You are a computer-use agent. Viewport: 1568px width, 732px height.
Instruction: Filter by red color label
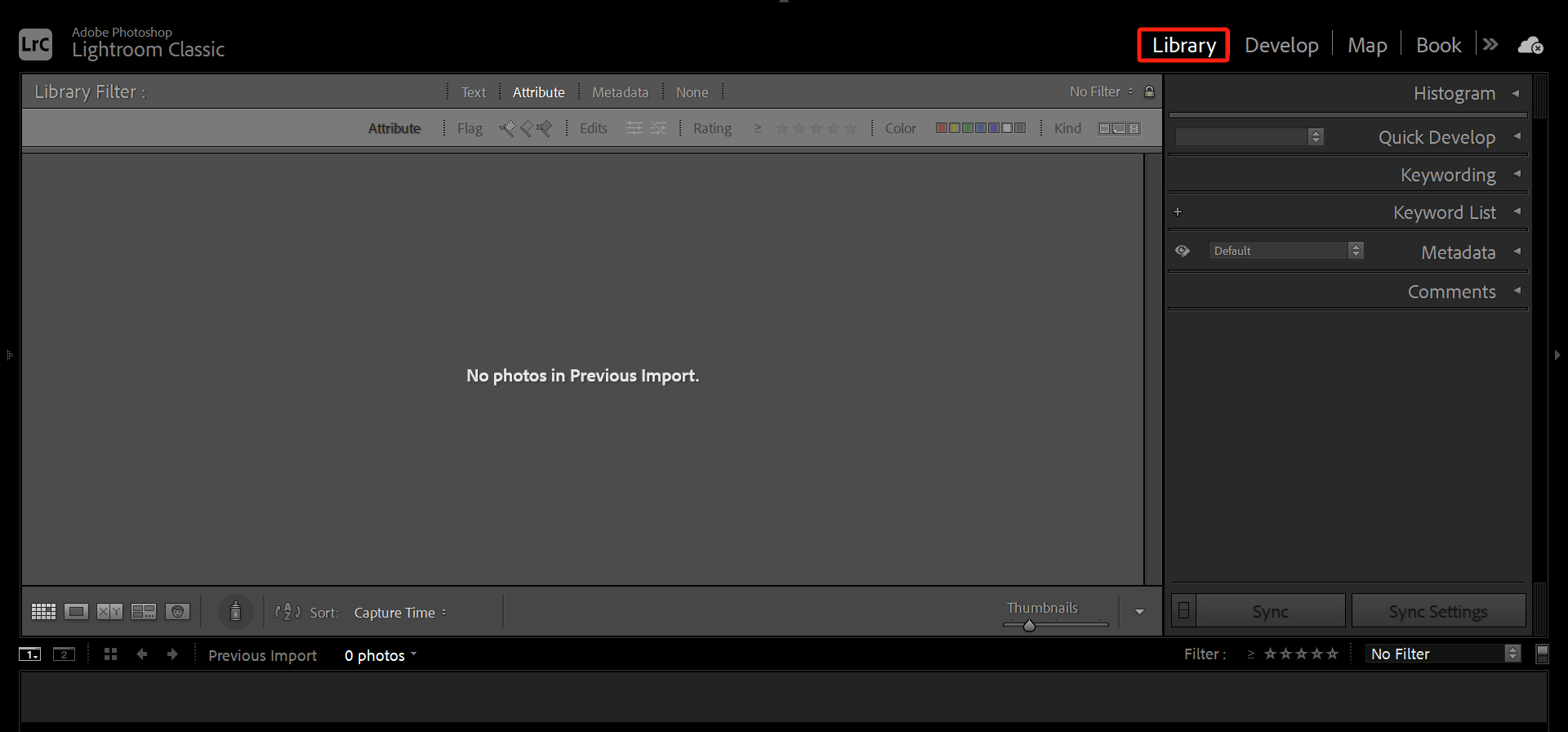(x=942, y=128)
